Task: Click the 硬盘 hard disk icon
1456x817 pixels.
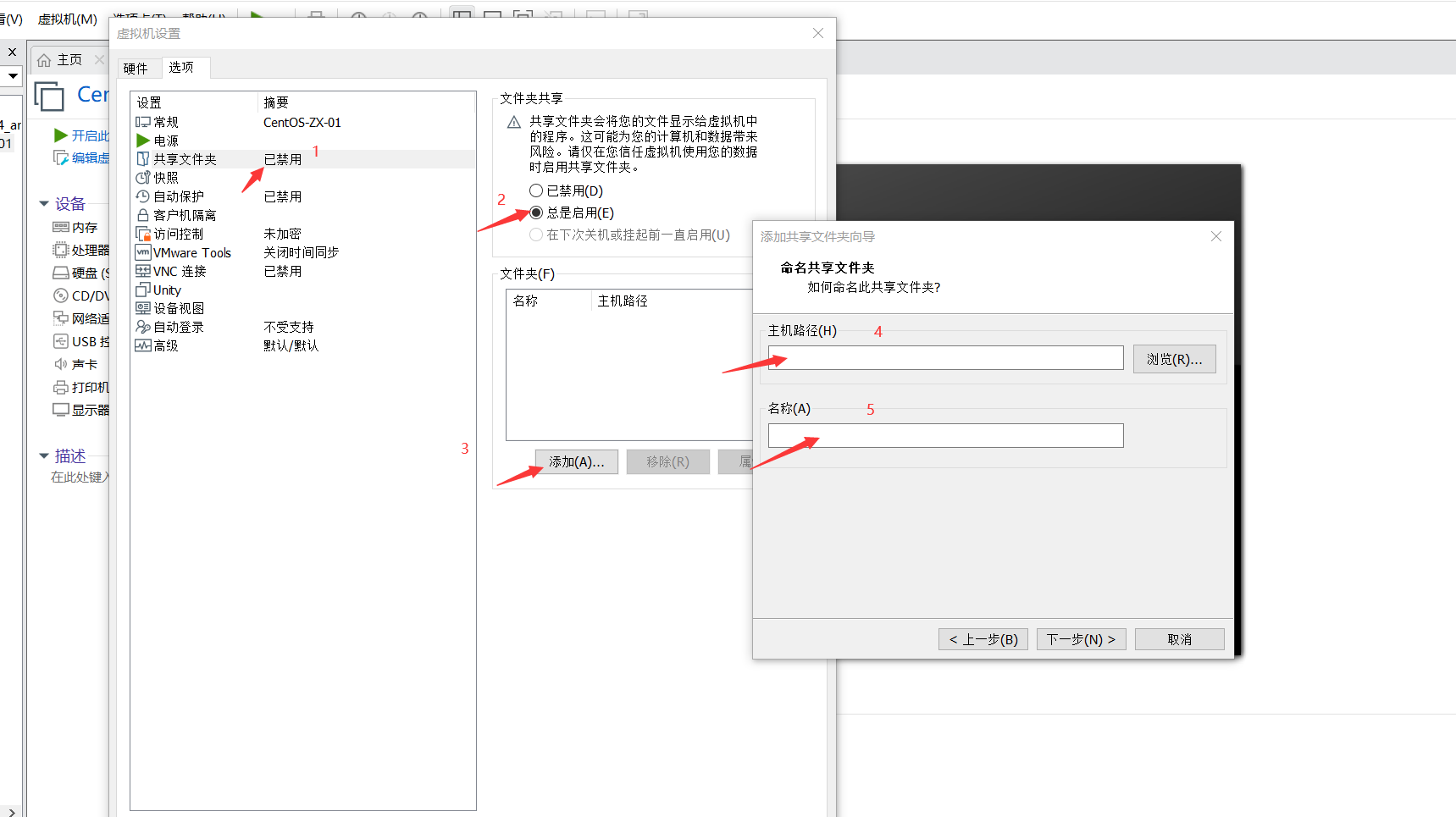Action: pyautogui.click(x=61, y=273)
